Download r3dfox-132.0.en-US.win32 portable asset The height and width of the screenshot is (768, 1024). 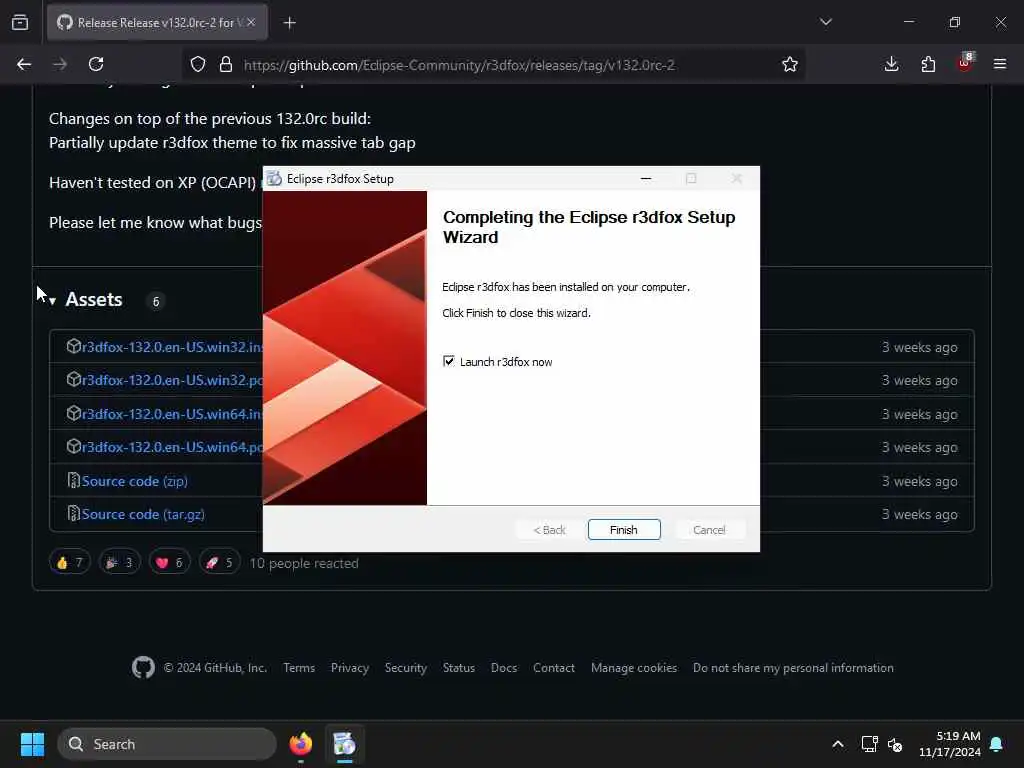click(x=172, y=380)
